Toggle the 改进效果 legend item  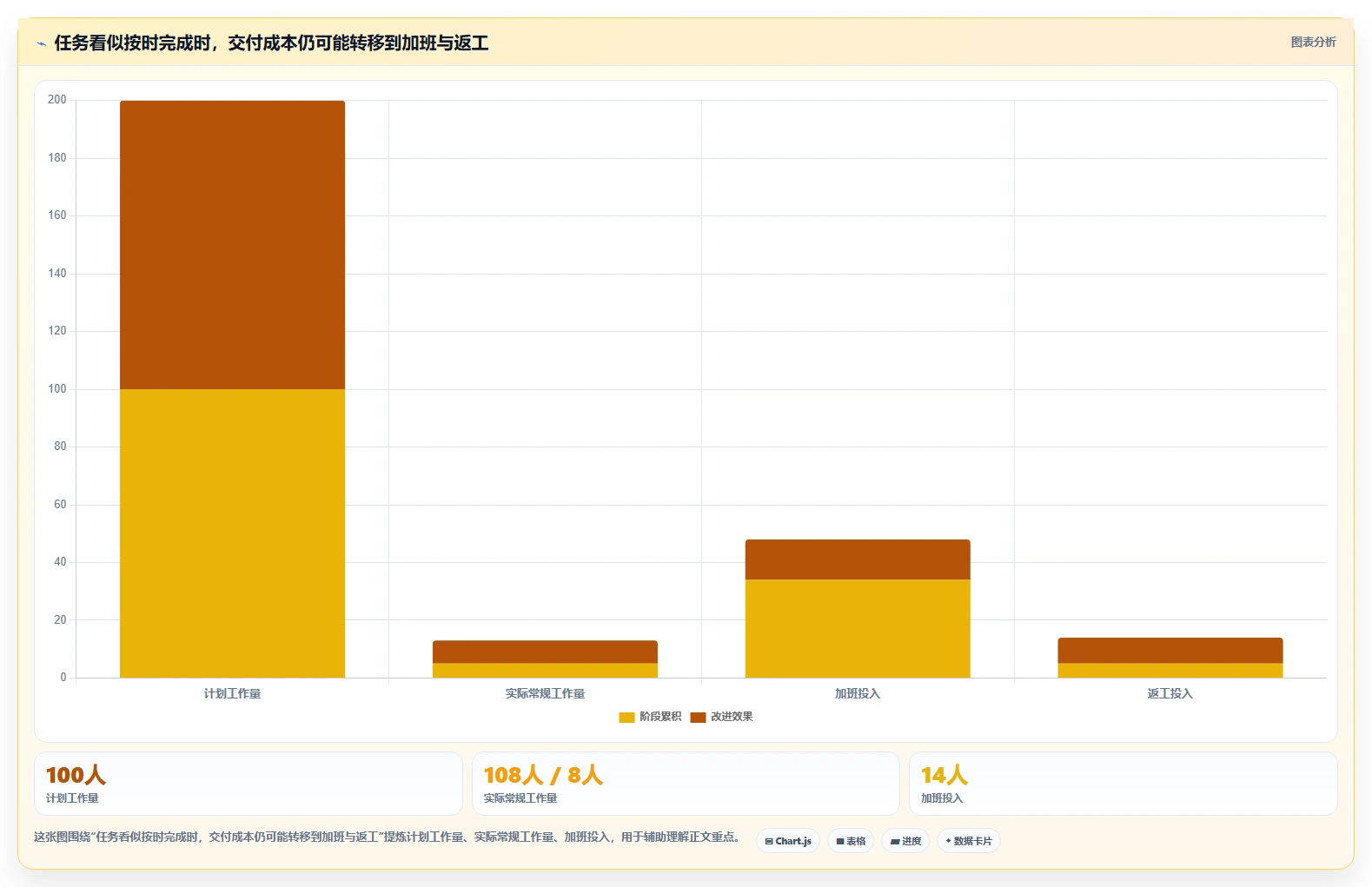point(721,717)
